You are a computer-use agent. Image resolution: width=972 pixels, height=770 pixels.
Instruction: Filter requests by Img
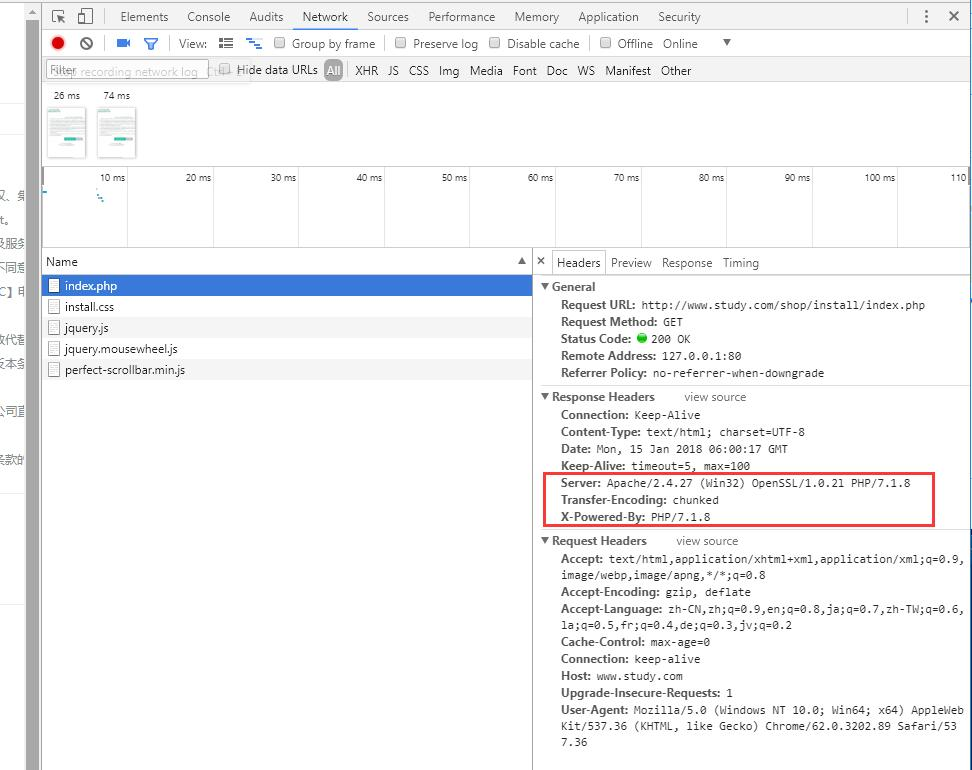[449, 71]
